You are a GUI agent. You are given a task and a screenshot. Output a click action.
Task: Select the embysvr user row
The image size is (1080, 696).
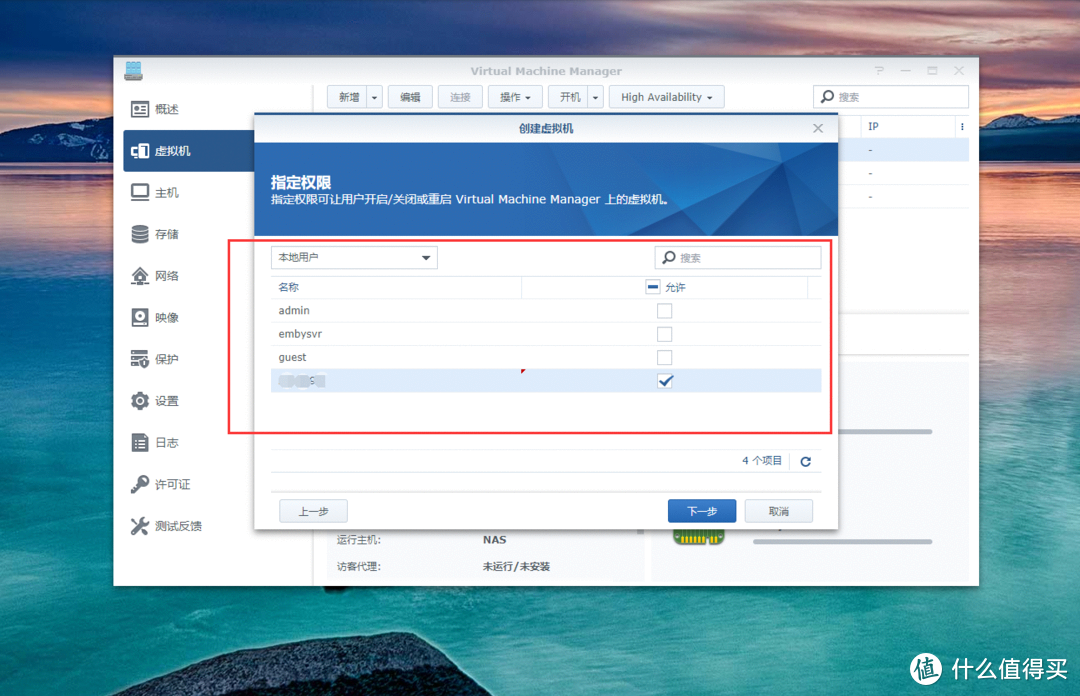546,334
